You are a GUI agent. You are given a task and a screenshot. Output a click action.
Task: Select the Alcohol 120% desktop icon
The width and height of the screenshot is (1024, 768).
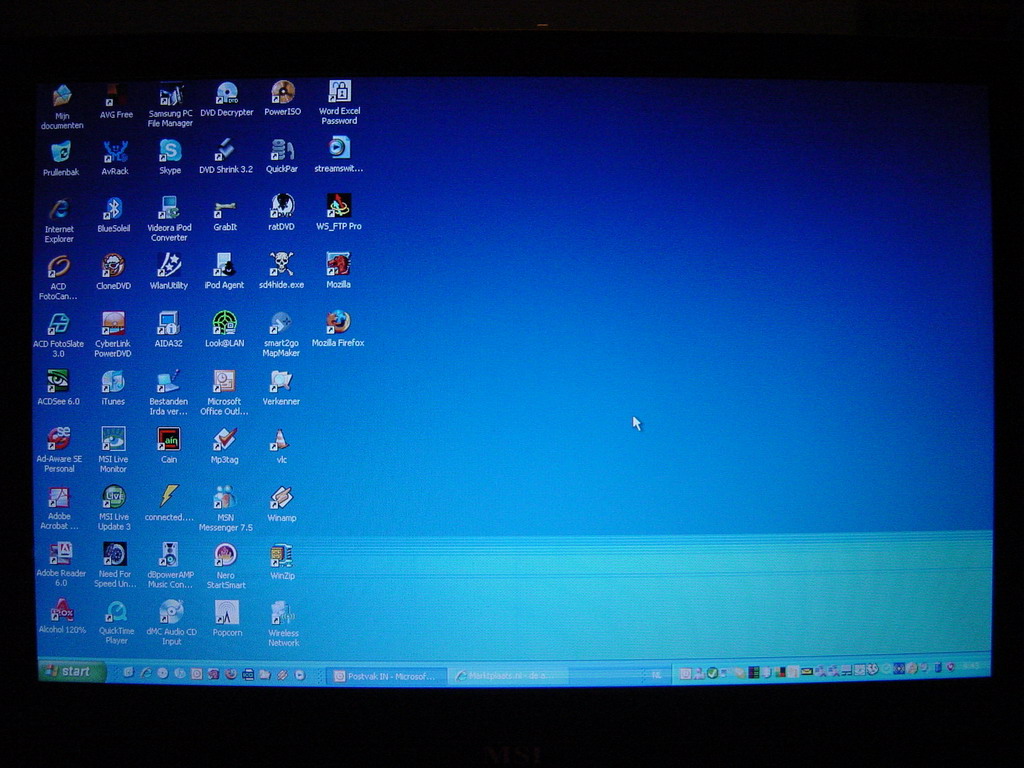62,617
